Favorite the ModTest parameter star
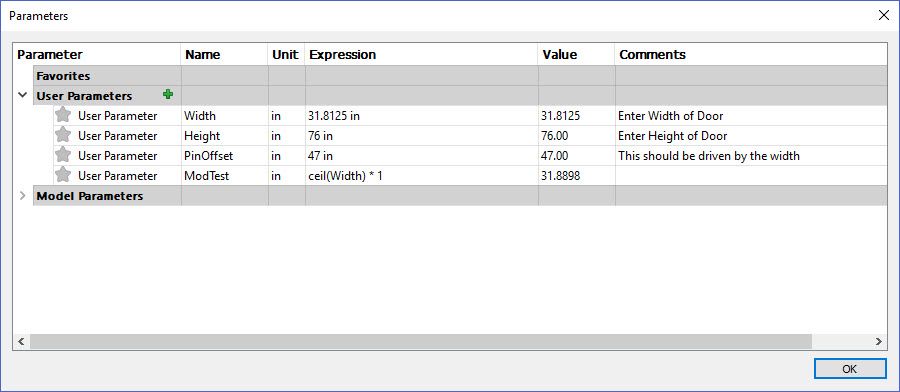 pos(63,175)
